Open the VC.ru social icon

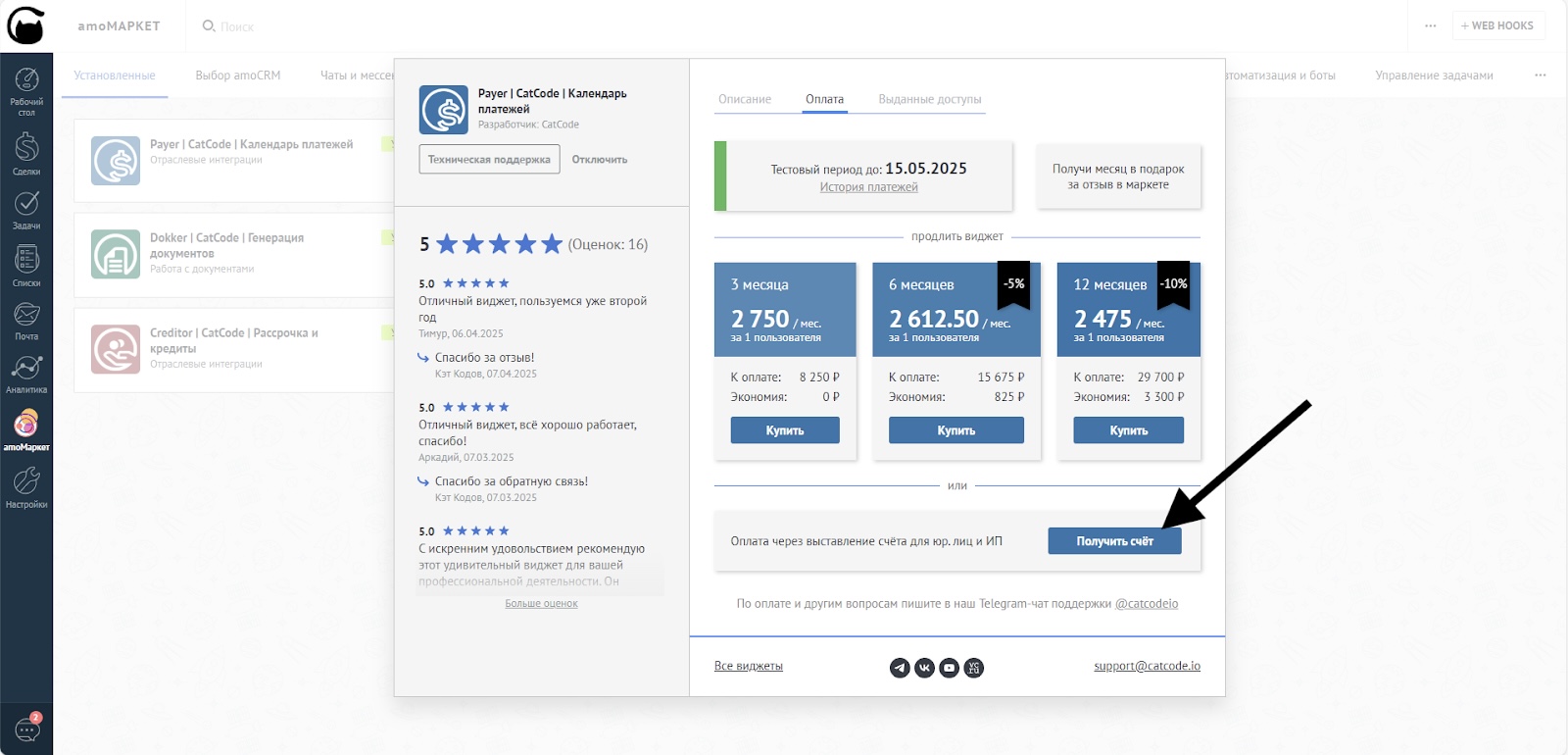coord(973,668)
